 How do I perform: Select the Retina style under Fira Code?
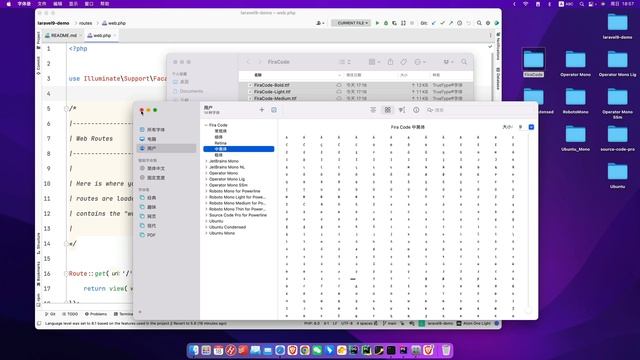tap(220, 143)
